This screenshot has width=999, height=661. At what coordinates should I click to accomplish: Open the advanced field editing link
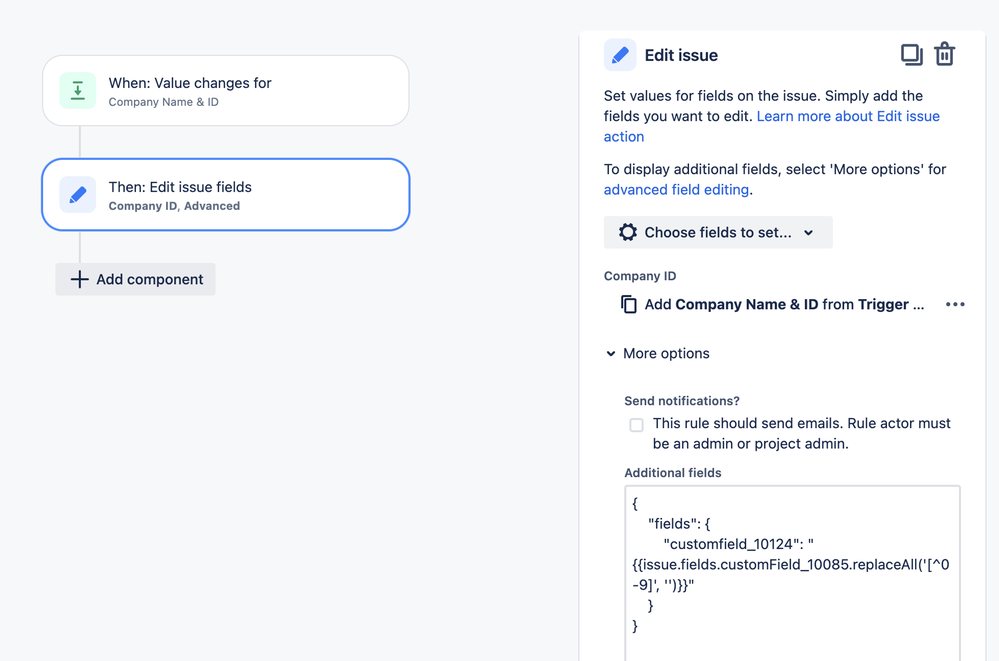(676, 189)
